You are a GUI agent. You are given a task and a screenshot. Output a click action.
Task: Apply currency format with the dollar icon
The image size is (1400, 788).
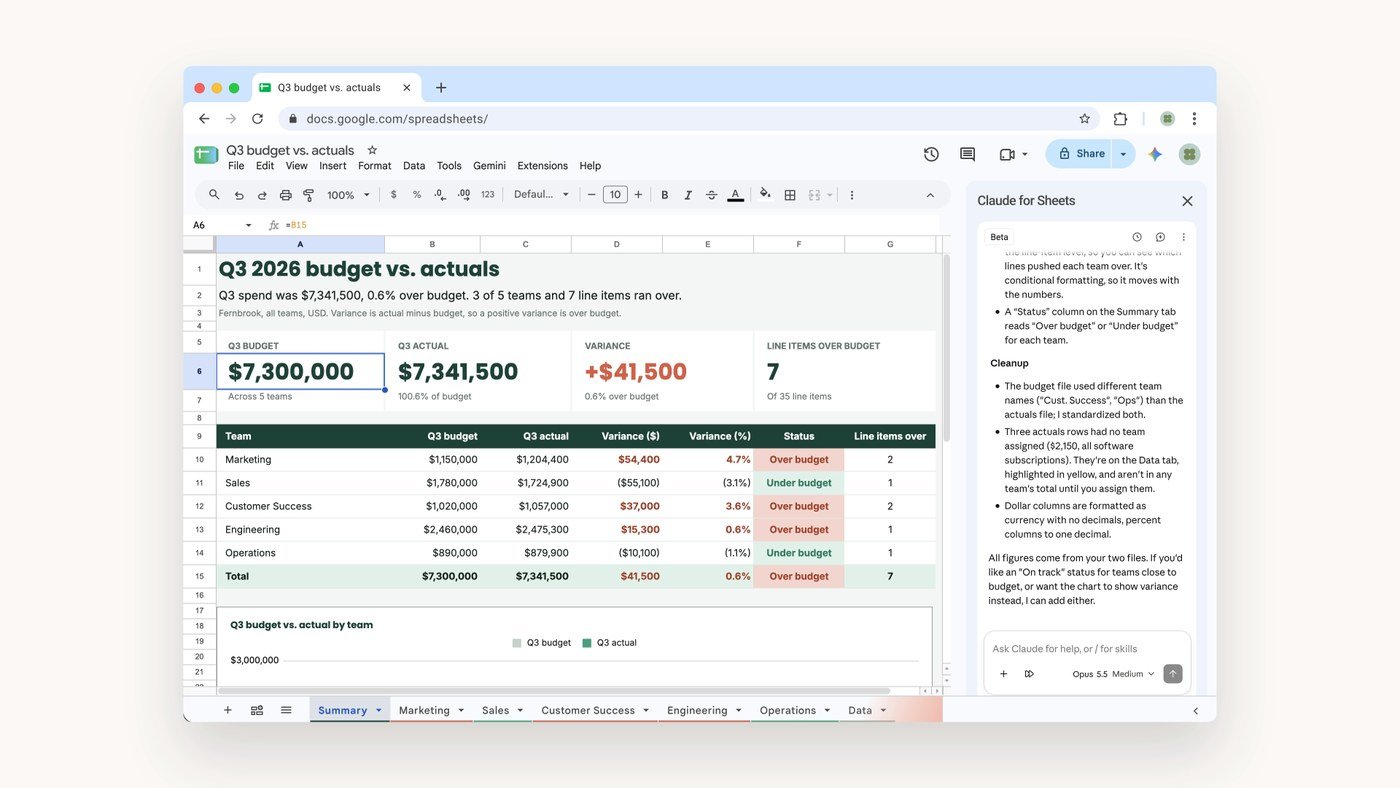(x=394, y=195)
